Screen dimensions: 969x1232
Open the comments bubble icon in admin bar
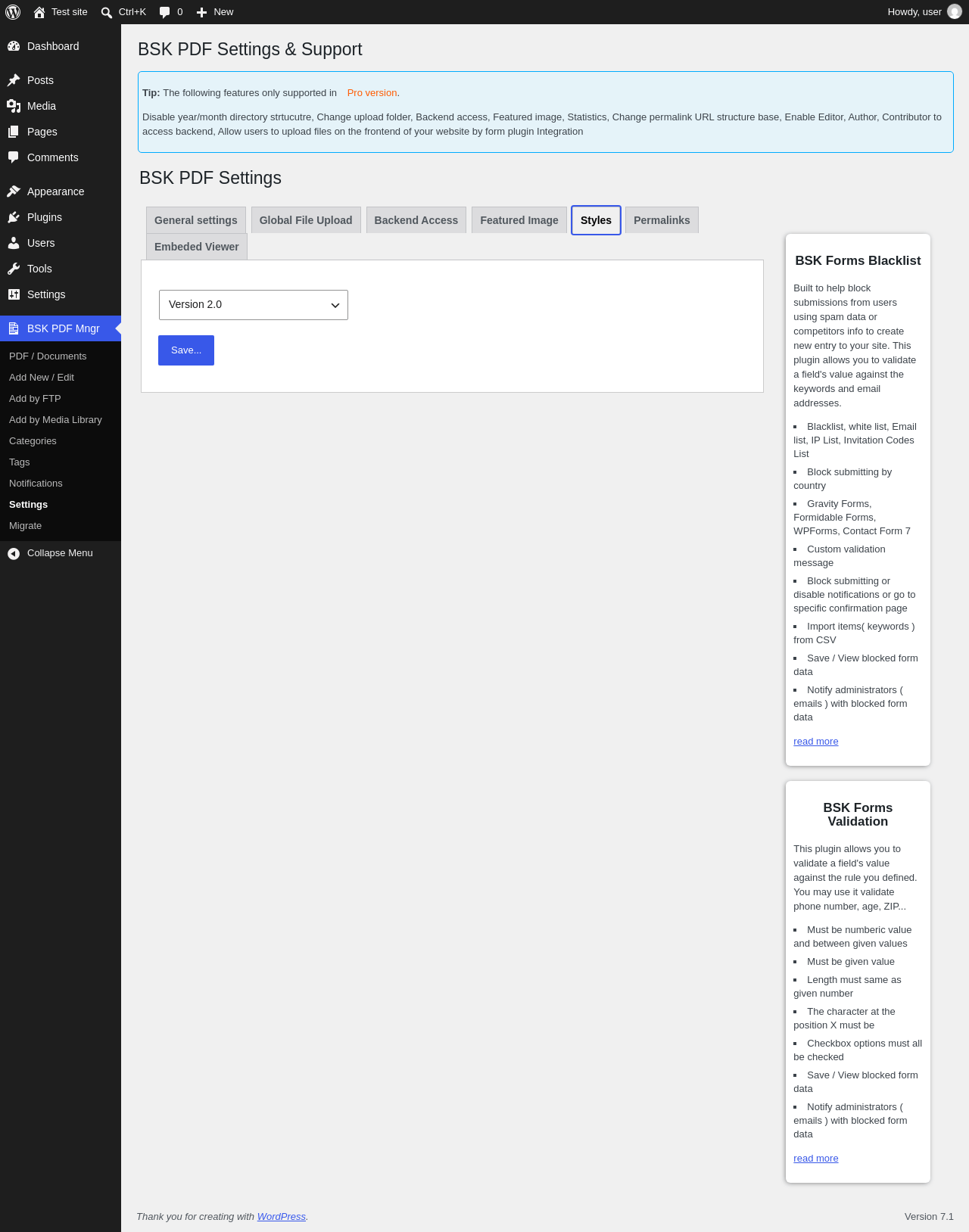tap(165, 12)
